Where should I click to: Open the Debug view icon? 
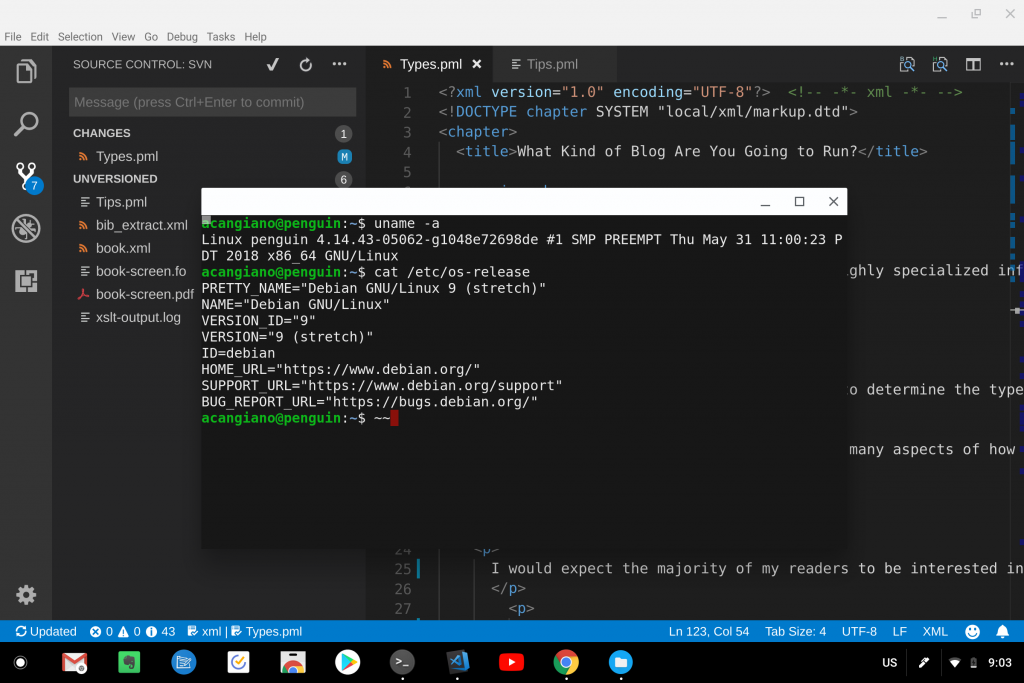click(26, 229)
